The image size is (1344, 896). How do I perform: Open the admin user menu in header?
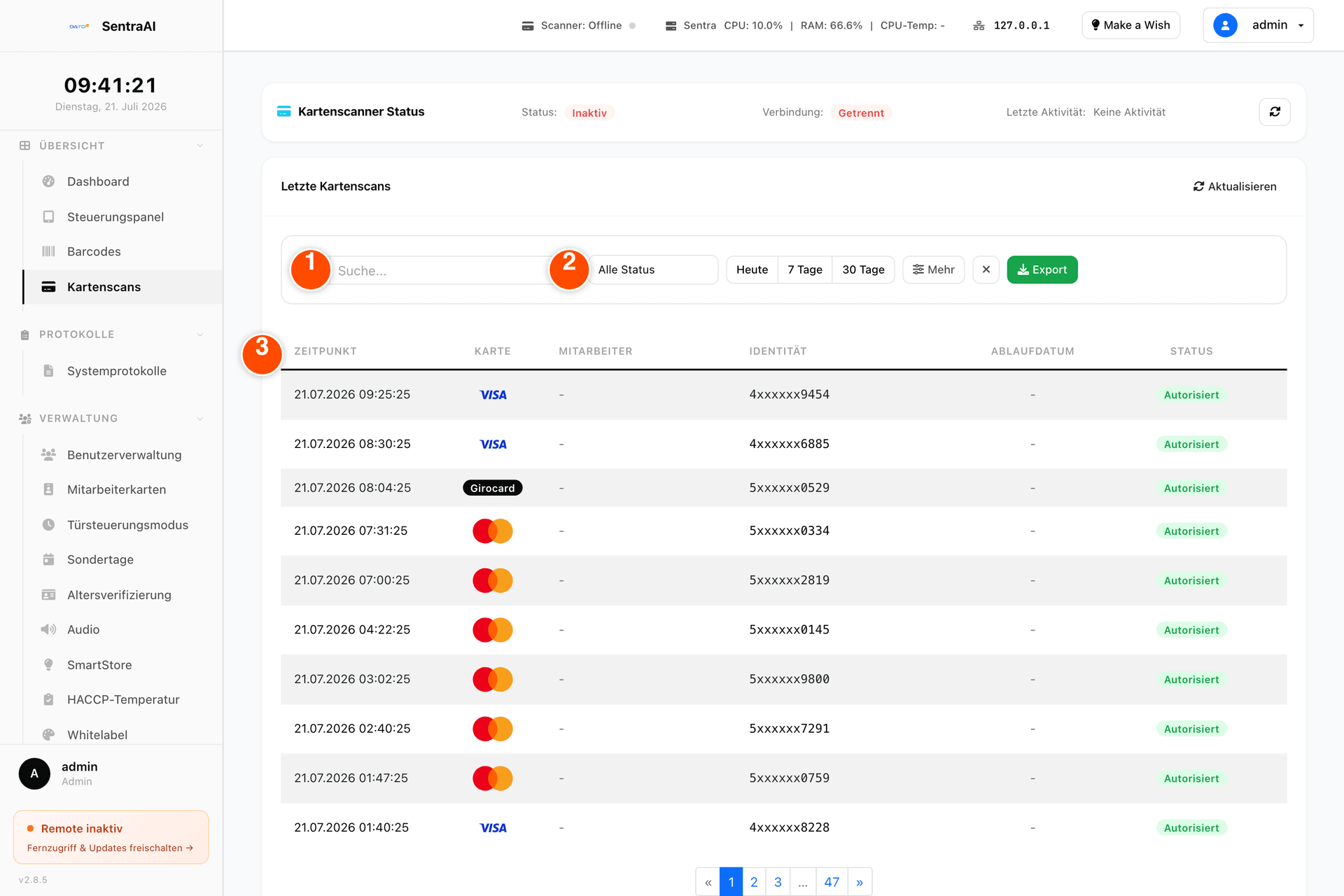coord(1258,25)
